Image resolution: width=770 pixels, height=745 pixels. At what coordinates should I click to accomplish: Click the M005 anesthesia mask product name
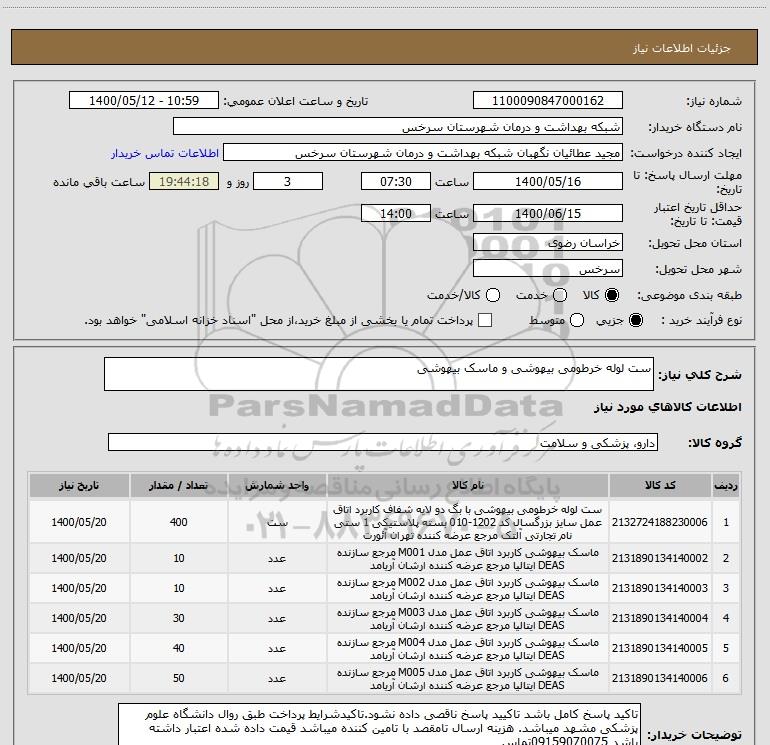click(x=468, y=679)
